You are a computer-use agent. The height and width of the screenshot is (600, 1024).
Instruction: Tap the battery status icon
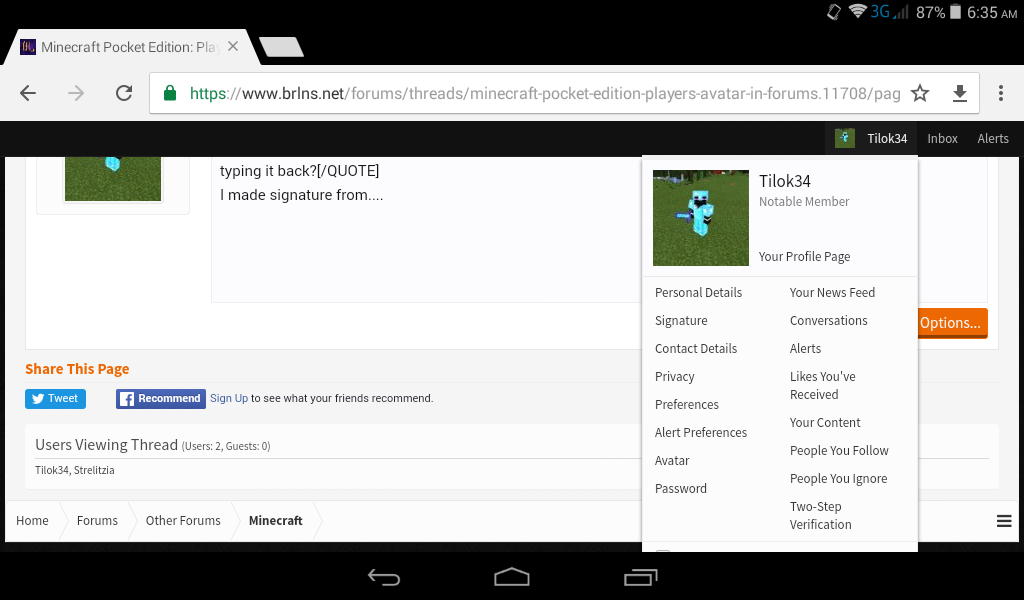(x=955, y=12)
